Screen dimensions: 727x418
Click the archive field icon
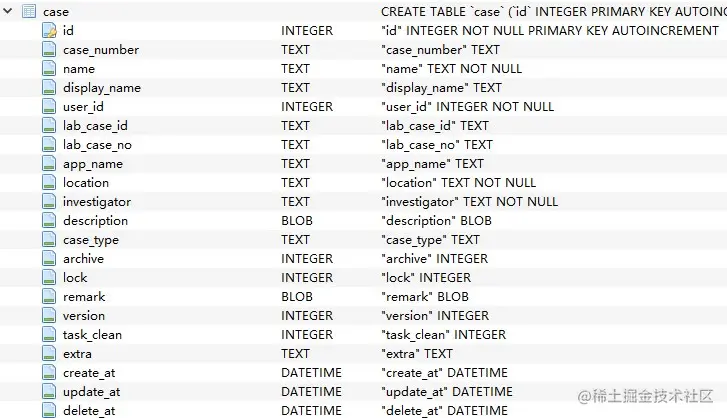point(49,259)
